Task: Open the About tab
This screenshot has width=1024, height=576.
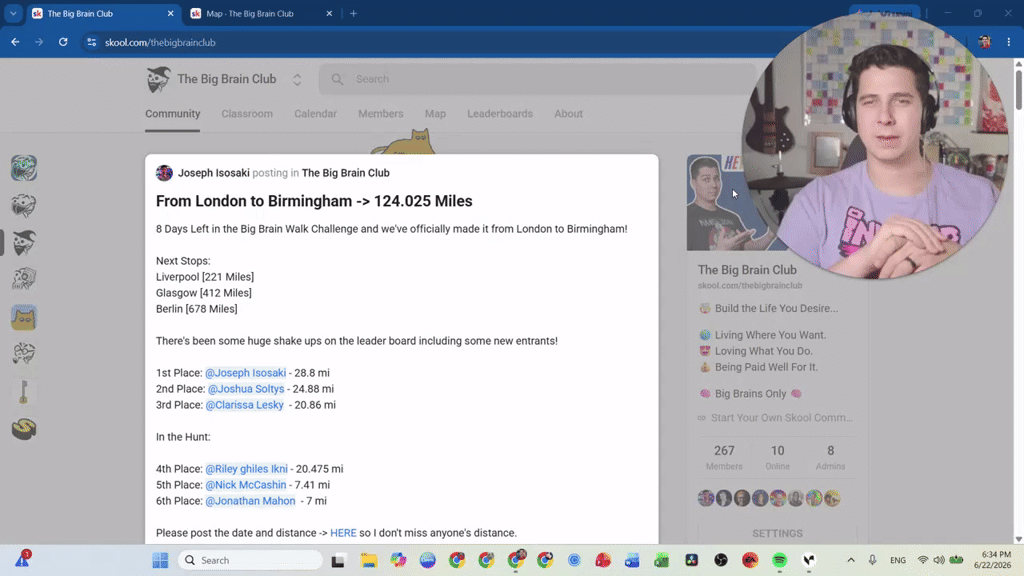Action: pos(568,114)
